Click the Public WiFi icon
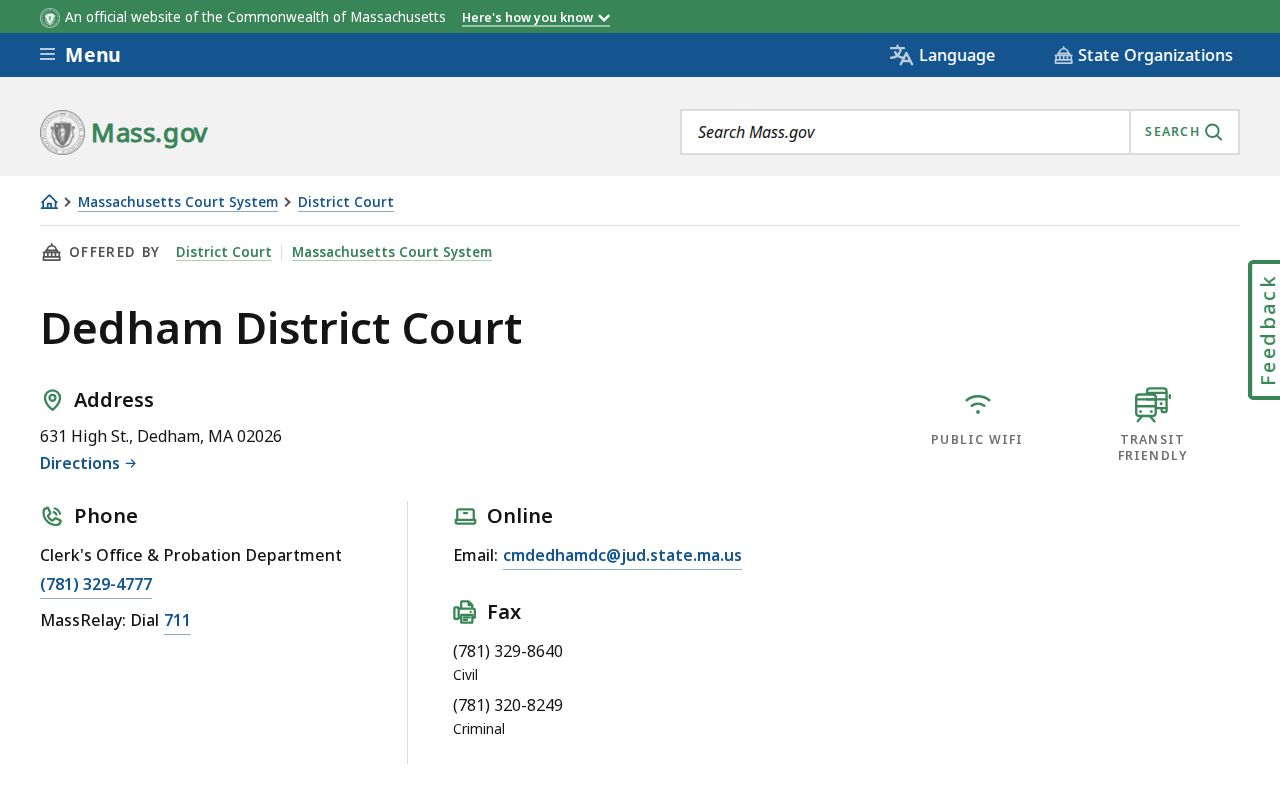The image size is (1280, 800). pos(978,404)
